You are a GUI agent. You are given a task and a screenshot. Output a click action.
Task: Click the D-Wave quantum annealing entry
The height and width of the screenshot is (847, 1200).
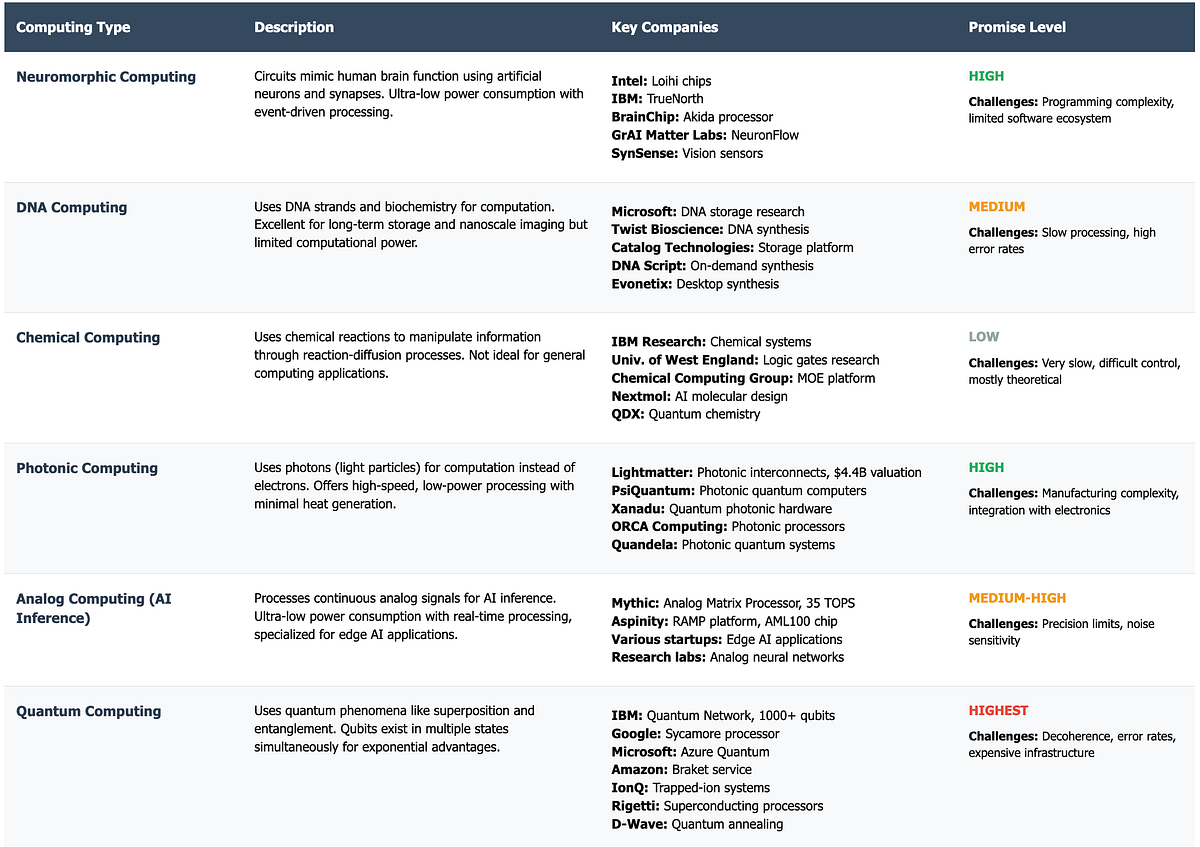[697, 824]
